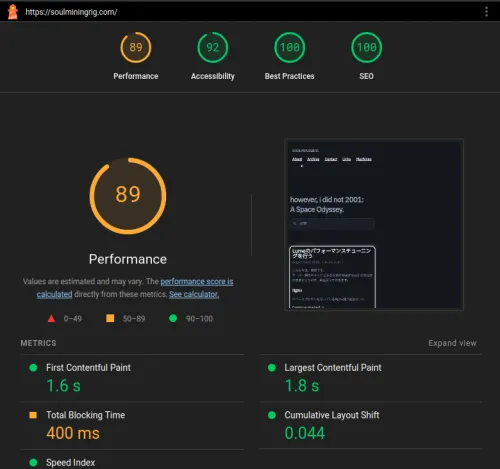The image size is (500, 469).
Task: Expand the Cumulative Layout Shift metric
Action: (371, 426)
